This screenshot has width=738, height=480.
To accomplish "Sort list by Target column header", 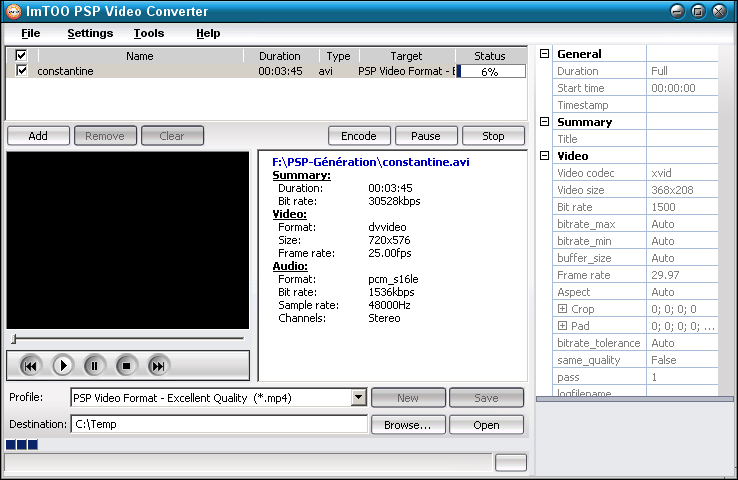I will coord(406,56).
